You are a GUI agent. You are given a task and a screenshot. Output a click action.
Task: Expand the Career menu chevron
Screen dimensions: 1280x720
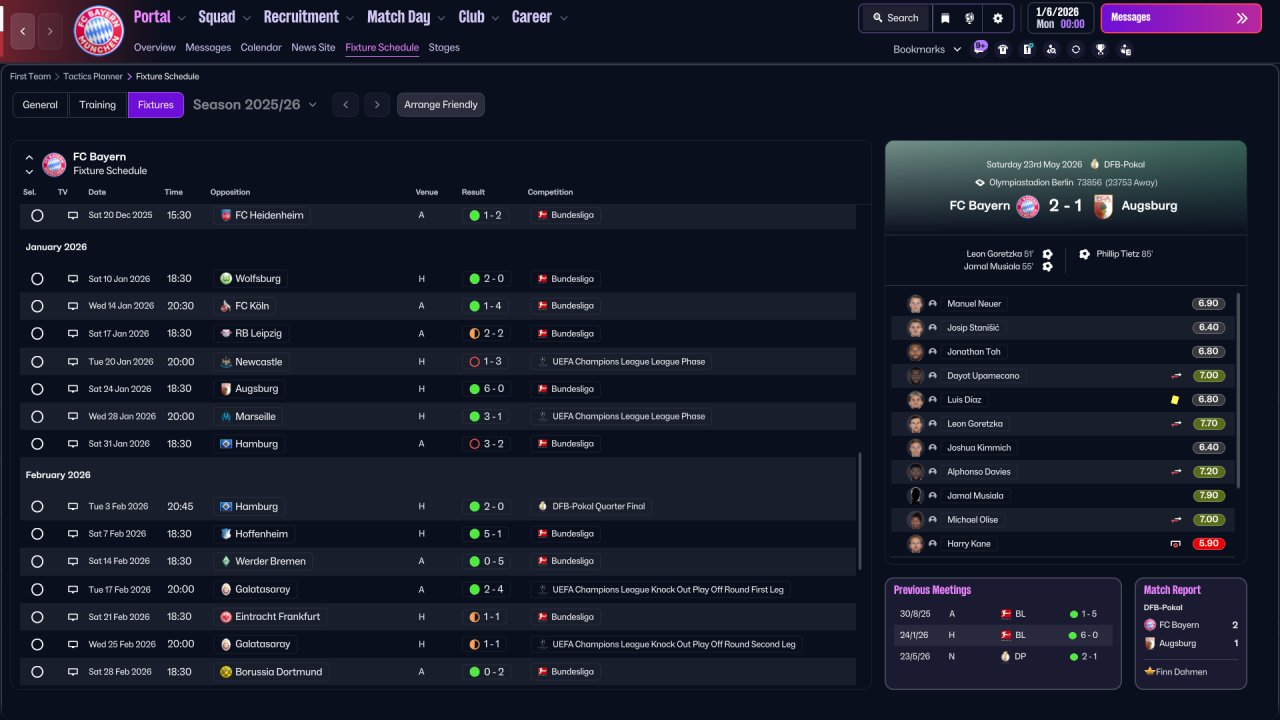[x=564, y=18]
